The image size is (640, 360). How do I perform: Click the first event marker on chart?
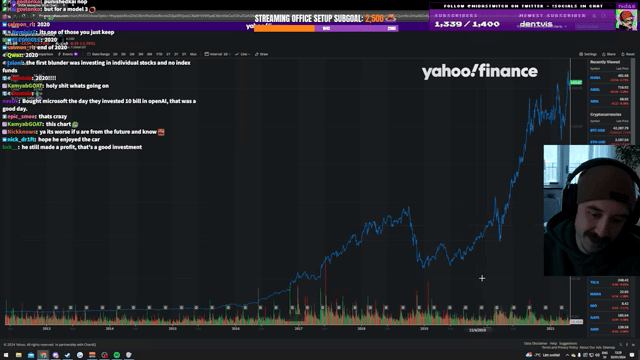(40, 307)
